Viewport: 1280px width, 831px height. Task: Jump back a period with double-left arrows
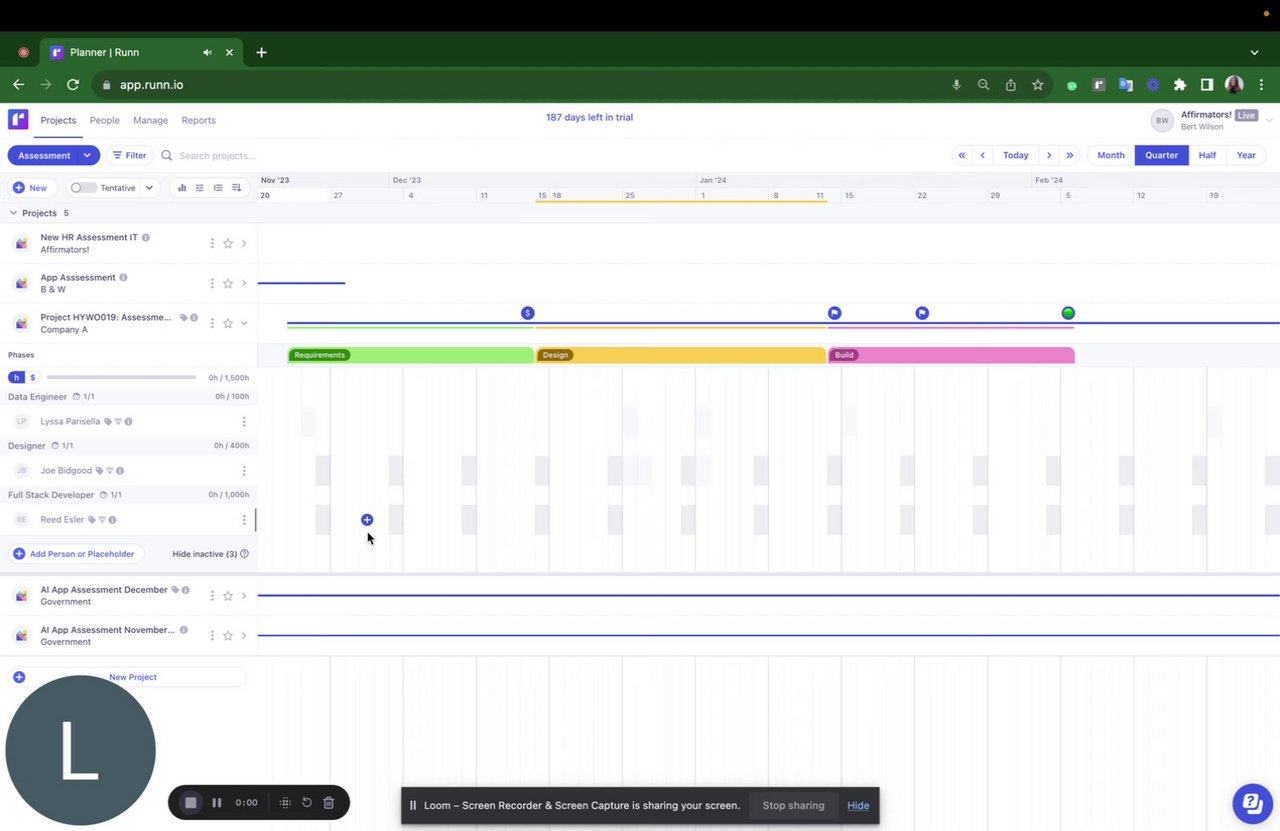click(962, 155)
